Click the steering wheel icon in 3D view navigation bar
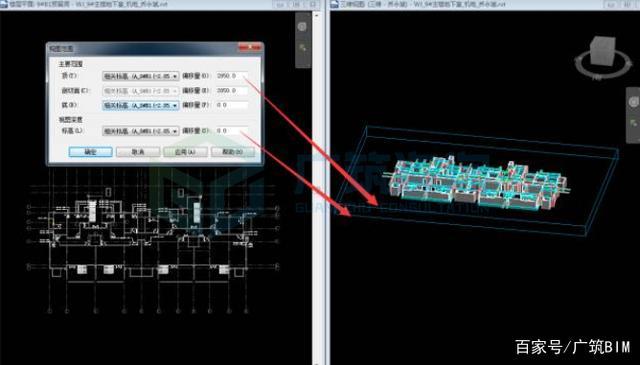This screenshot has width=640, height=365. [634, 102]
